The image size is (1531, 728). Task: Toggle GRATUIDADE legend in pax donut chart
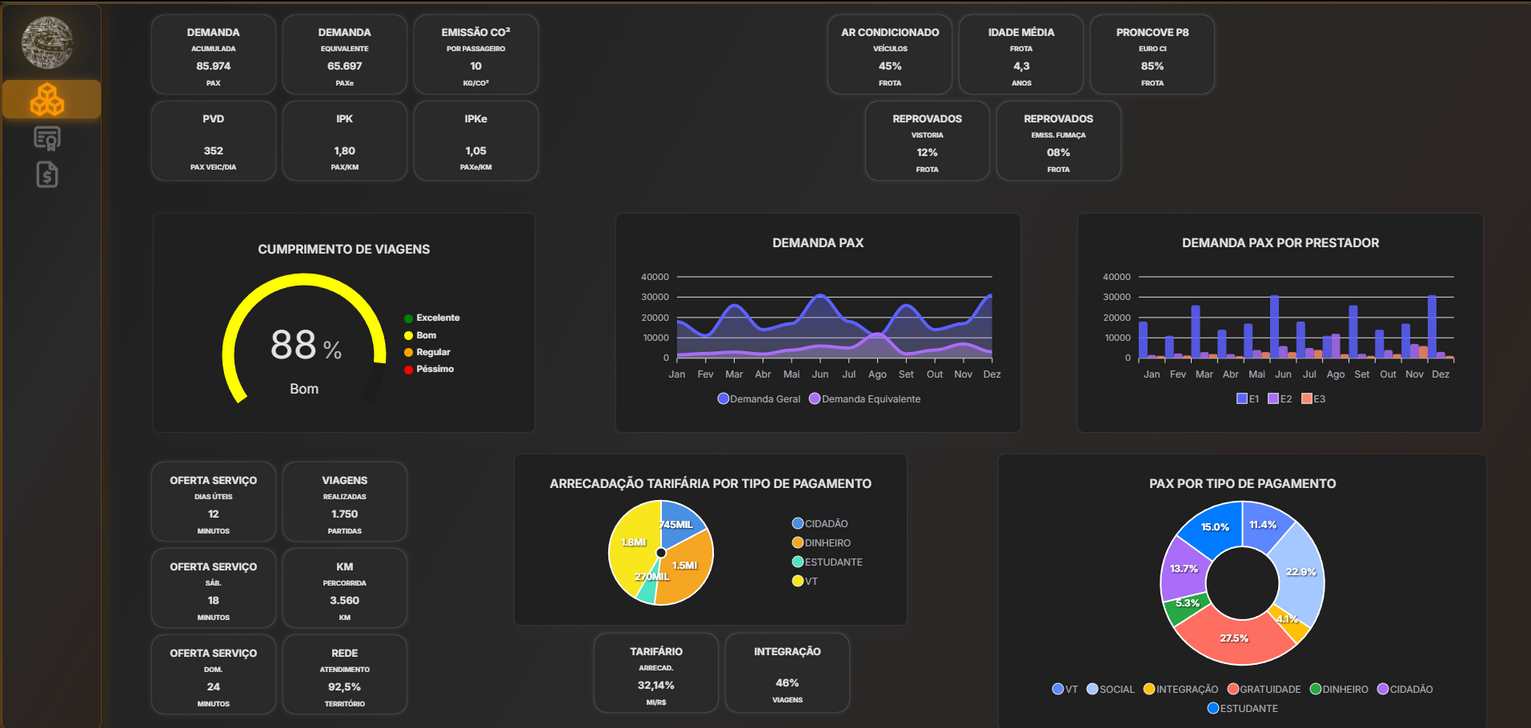1263,689
